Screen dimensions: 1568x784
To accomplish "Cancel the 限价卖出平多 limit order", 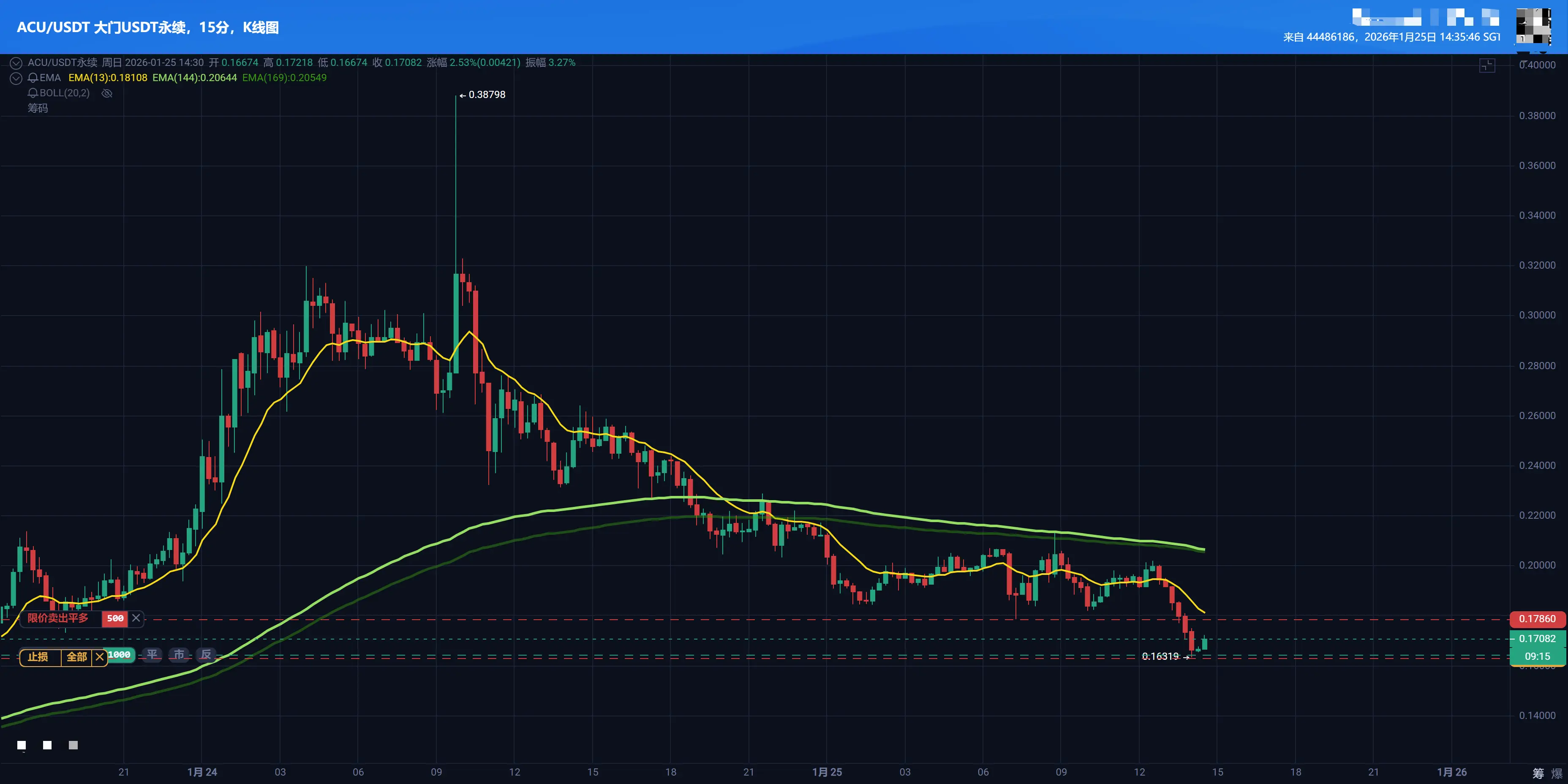I will pyautogui.click(x=136, y=618).
